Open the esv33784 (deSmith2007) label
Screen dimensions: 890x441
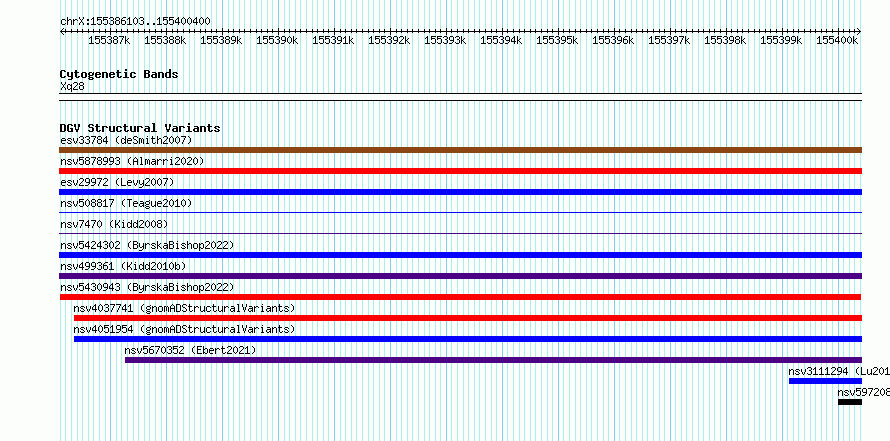pos(127,140)
